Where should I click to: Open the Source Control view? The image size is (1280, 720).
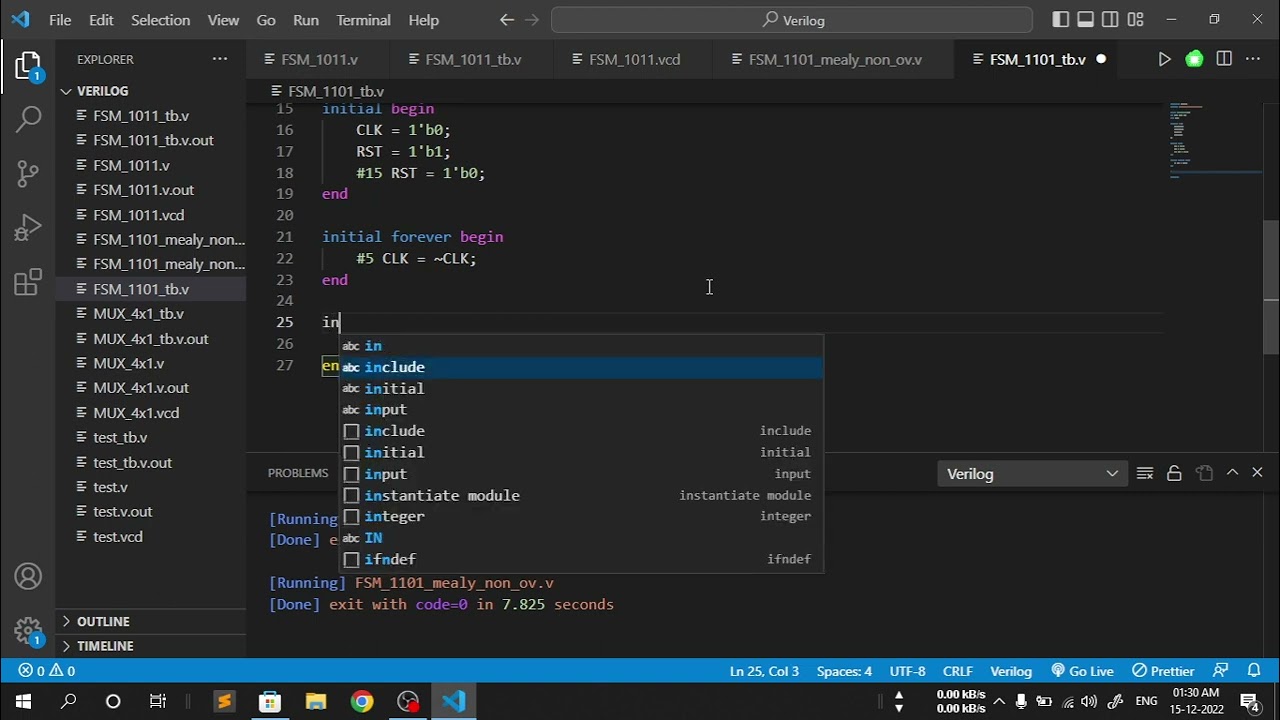tap(28, 173)
